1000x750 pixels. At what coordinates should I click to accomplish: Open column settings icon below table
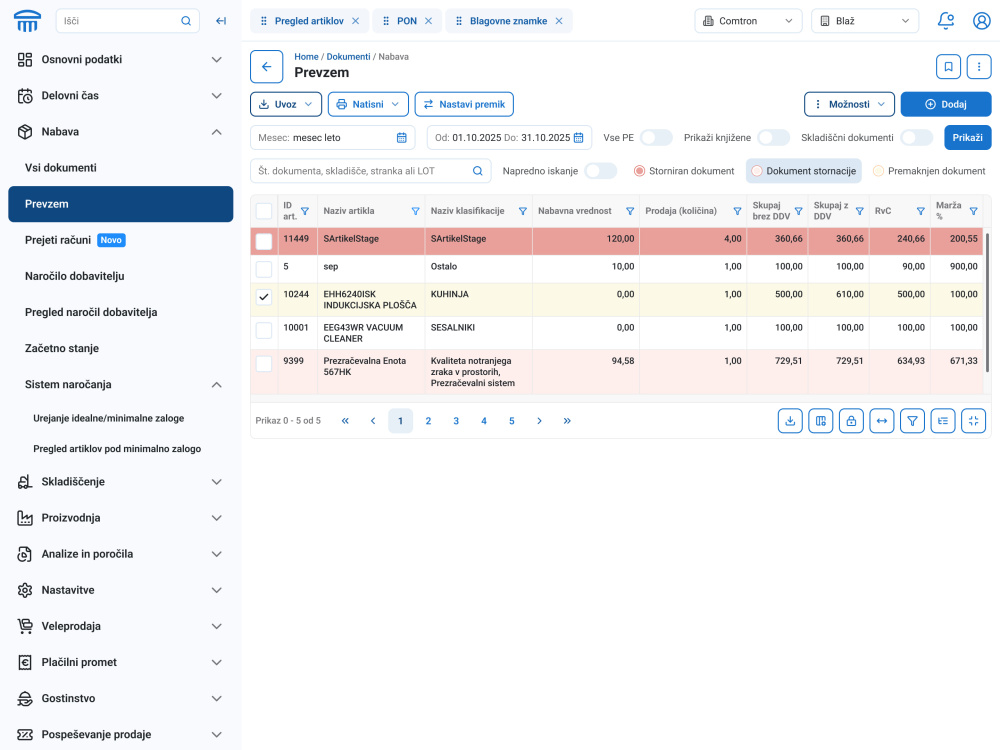[x=821, y=421]
